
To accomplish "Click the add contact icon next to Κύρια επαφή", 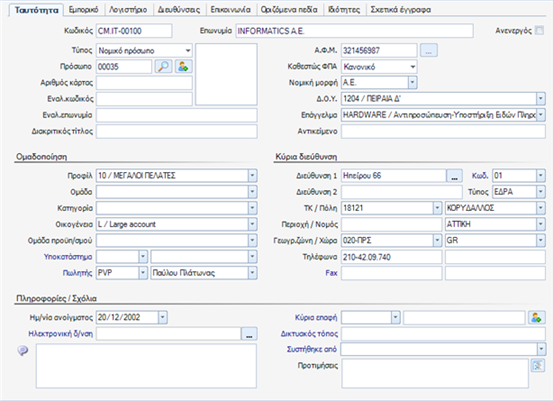I will 536,317.
